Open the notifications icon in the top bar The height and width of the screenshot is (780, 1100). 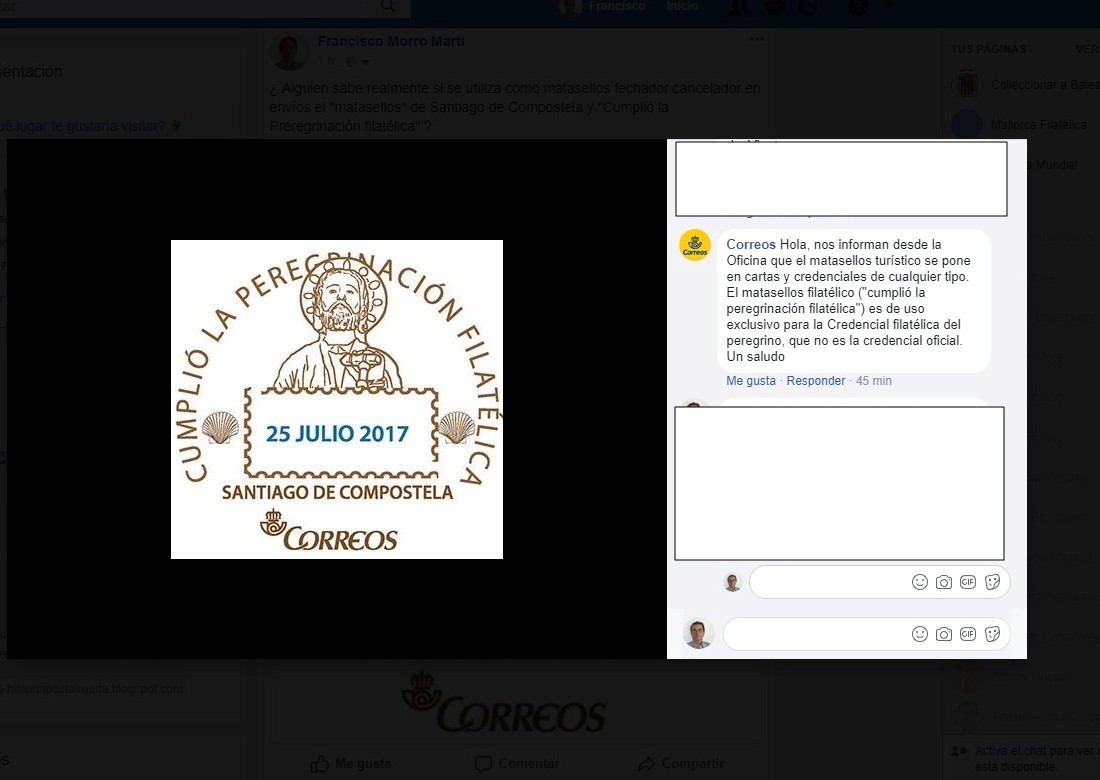click(808, 7)
